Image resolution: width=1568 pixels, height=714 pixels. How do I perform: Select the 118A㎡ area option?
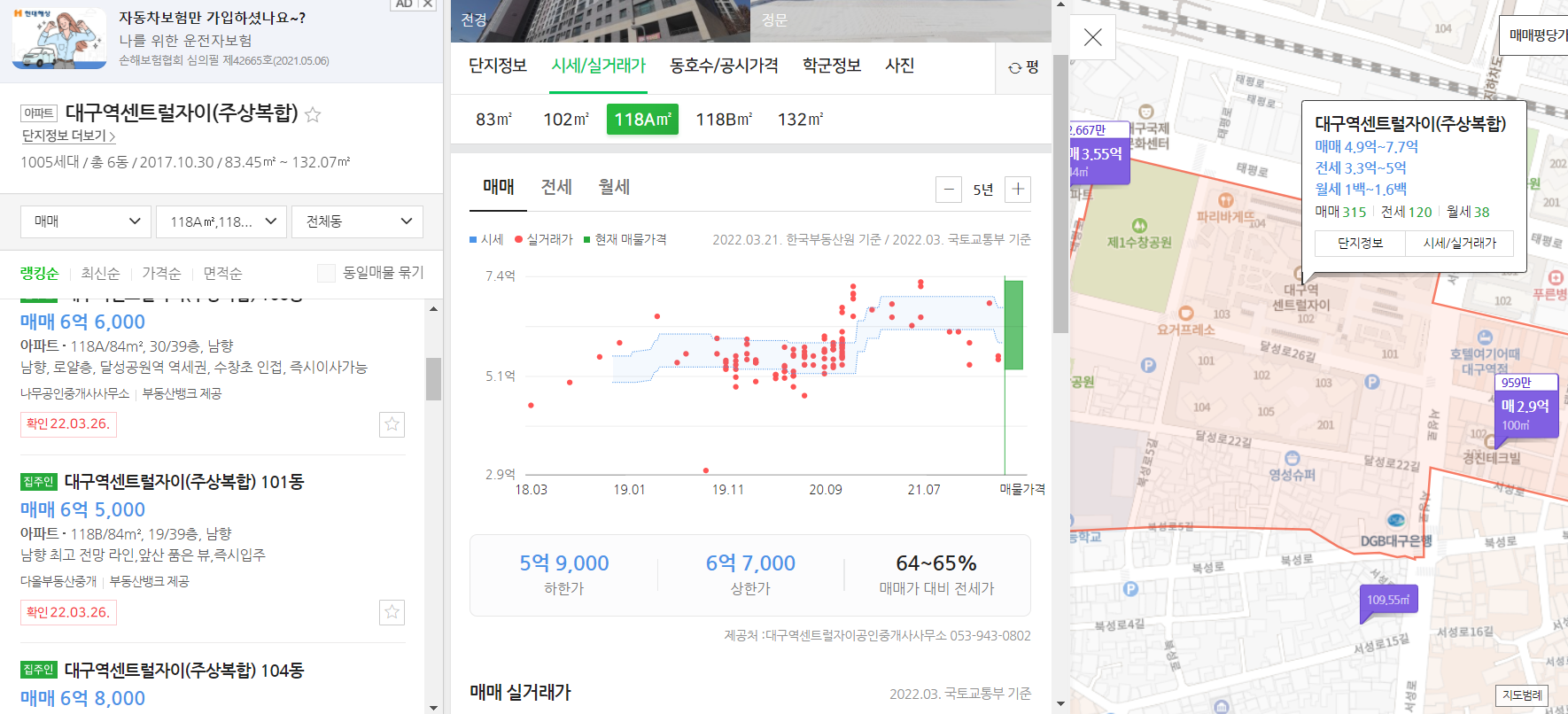[x=642, y=119]
